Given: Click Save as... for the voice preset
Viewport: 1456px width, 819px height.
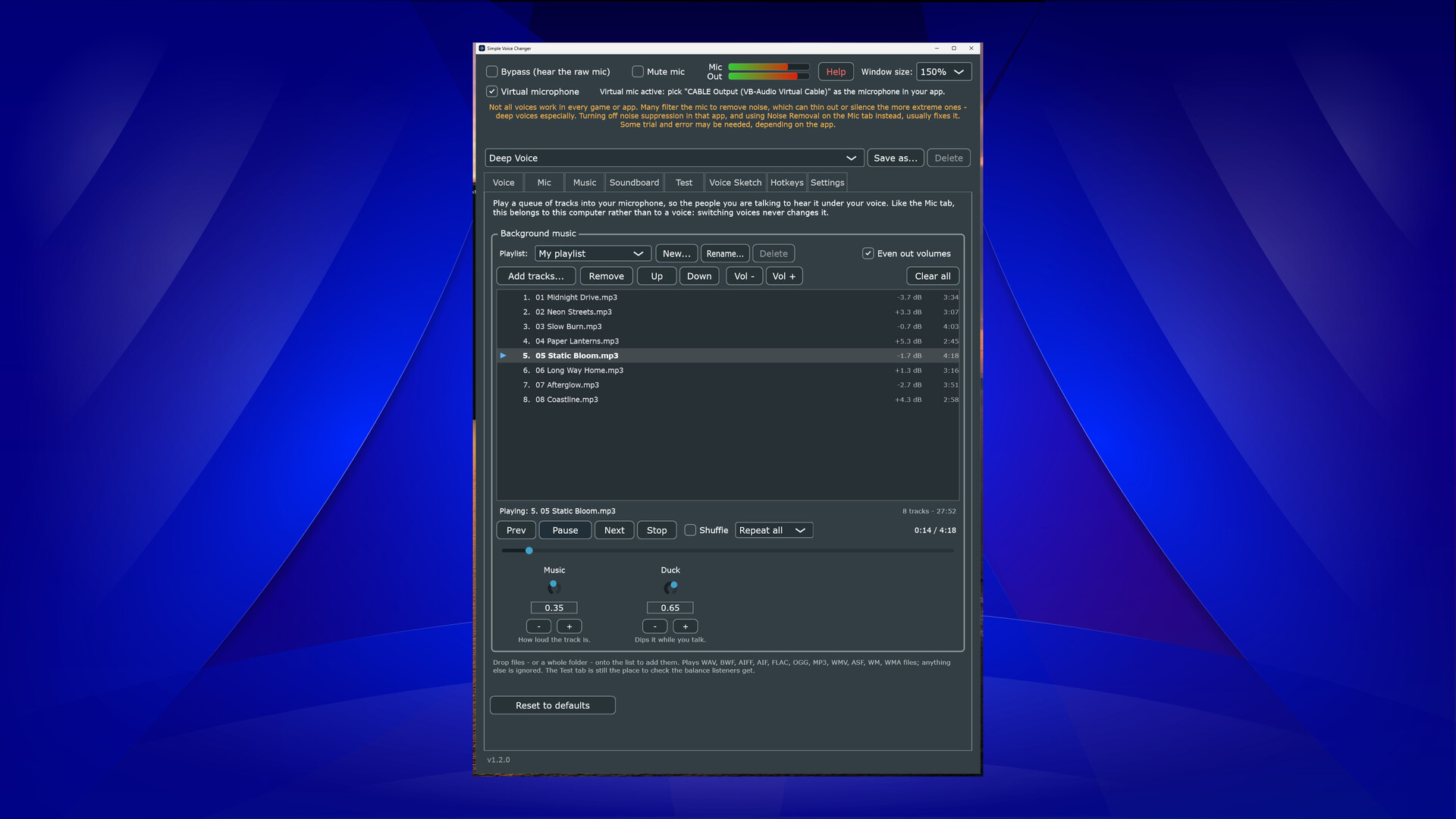Looking at the screenshot, I should coord(895,158).
